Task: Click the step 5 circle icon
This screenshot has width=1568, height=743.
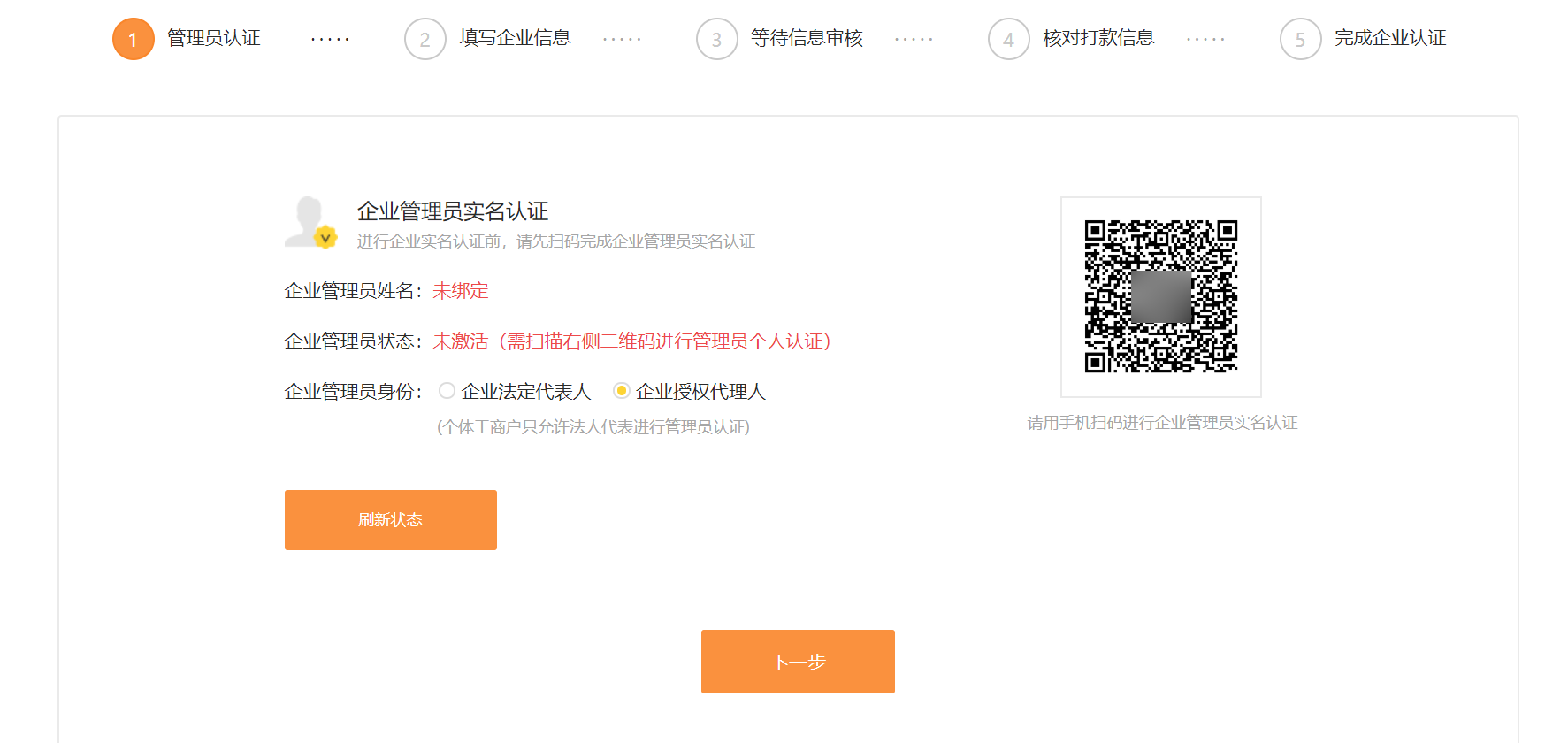Action: (x=1301, y=39)
